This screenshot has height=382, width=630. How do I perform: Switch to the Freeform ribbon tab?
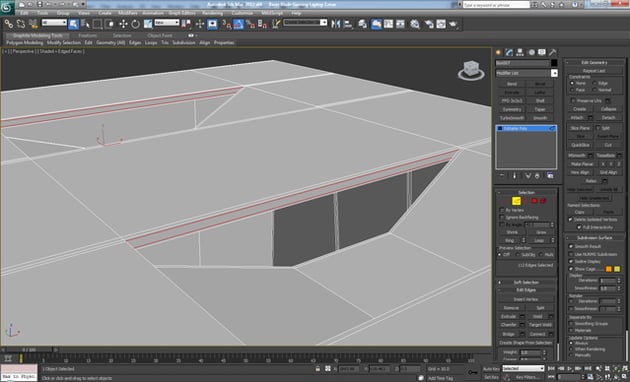pyautogui.click(x=87, y=35)
